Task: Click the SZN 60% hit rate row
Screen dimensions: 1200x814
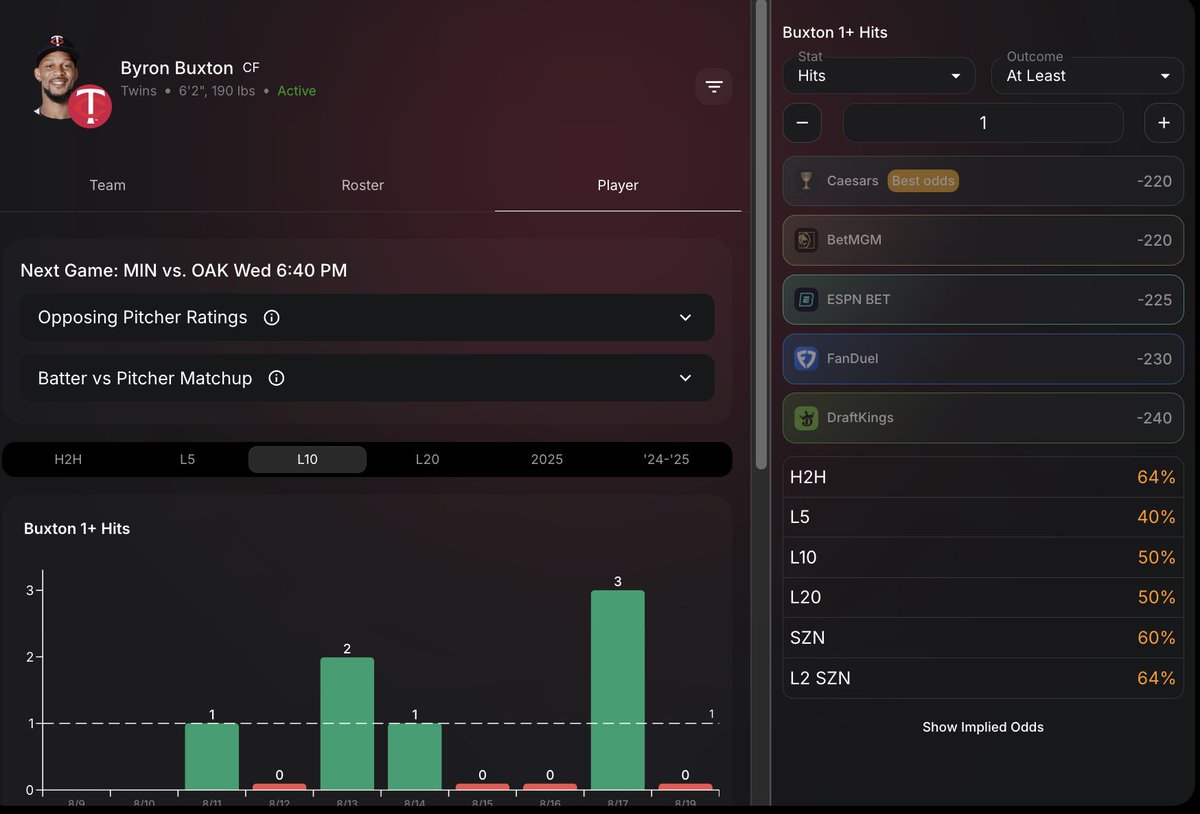Action: pos(983,637)
